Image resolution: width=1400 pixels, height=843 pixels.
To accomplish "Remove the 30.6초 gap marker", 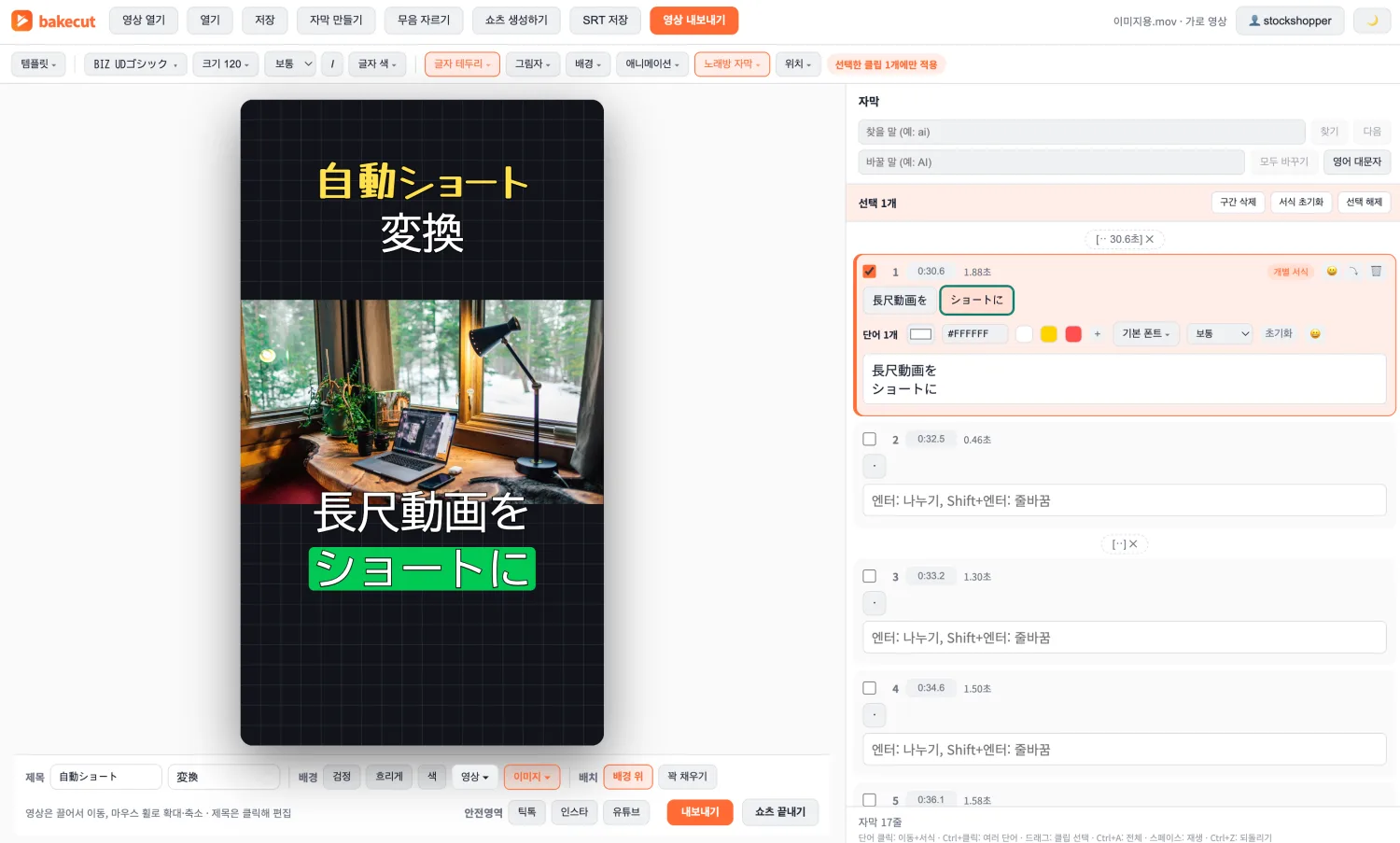I will tap(1150, 240).
